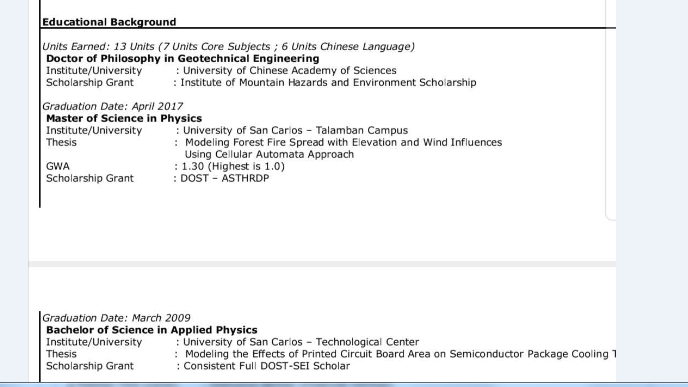Click Consistent Full DOST-SEI Scholar text
The height and width of the screenshot is (387, 688).
[x=267, y=366]
